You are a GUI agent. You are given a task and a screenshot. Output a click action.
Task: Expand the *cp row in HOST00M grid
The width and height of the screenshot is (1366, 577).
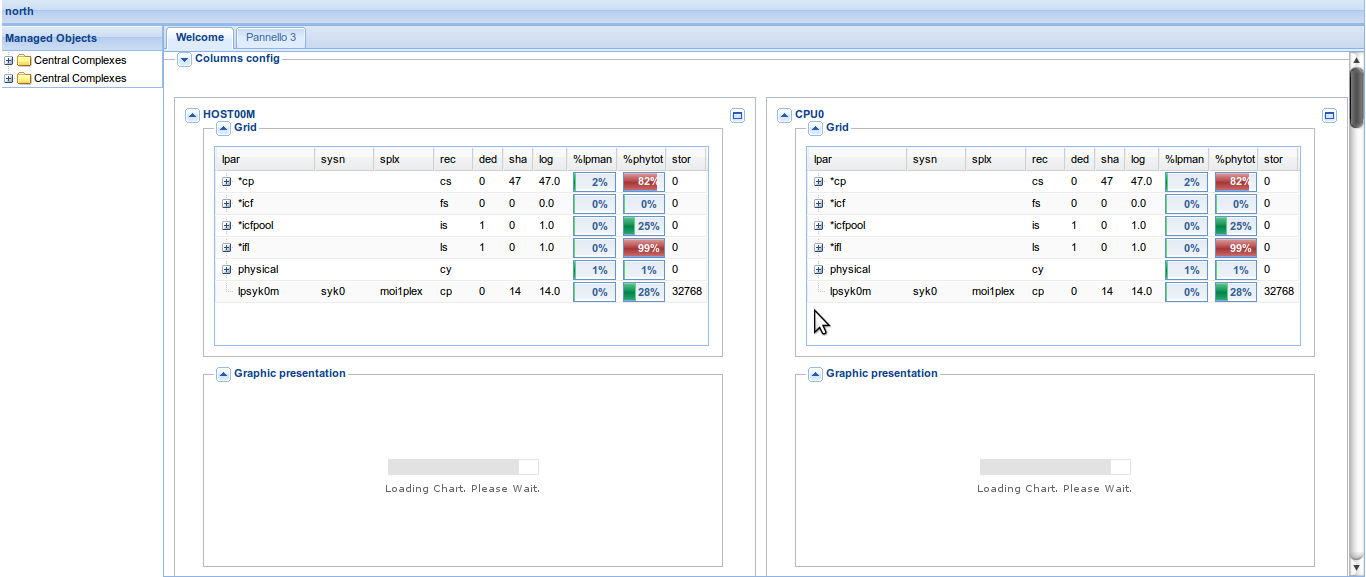point(227,182)
